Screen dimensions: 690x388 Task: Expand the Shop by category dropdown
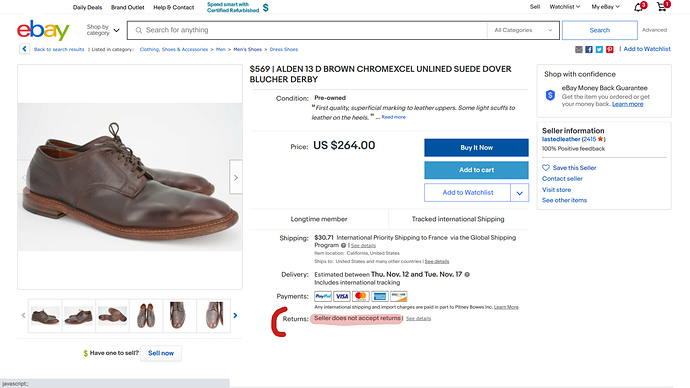click(x=103, y=30)
